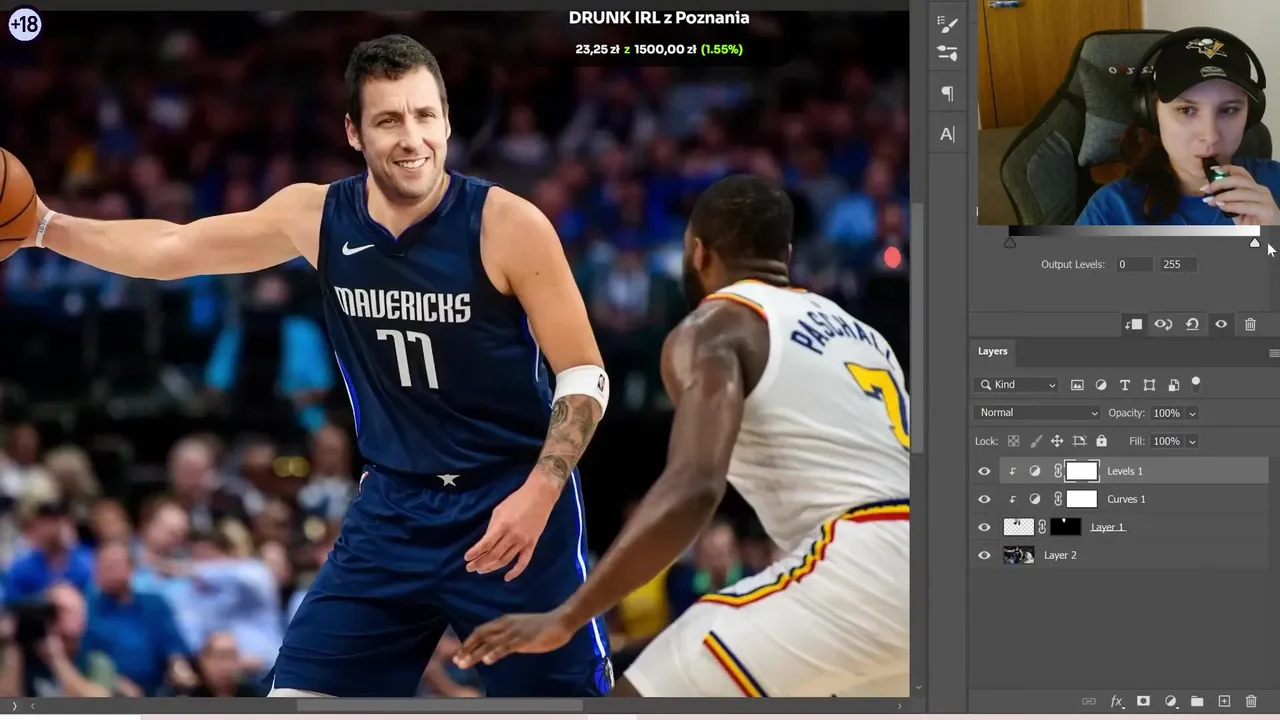
Task: Delete the selected layer with trash icon
Action: (x=1251, y=702)
